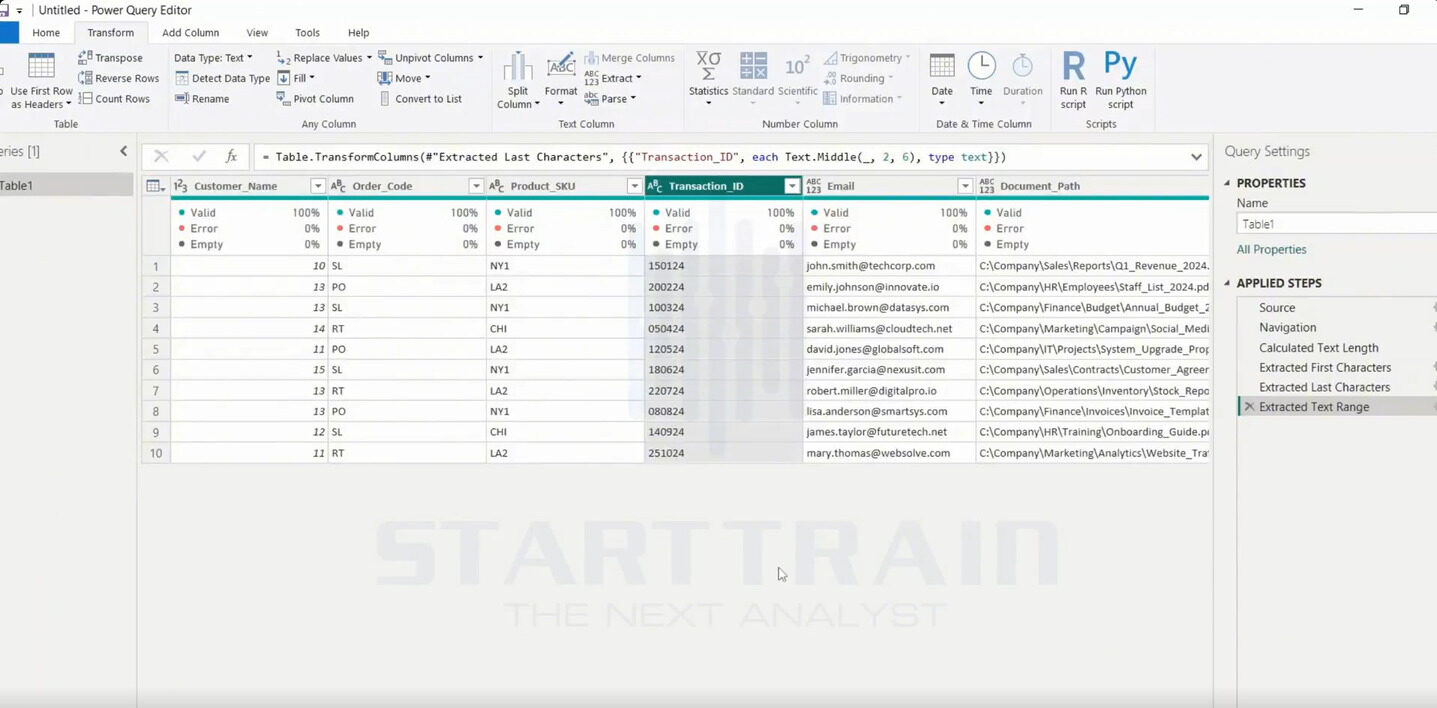Open the Split Column tool
Screen dimensions: 1437x708
tap(517, 81)
